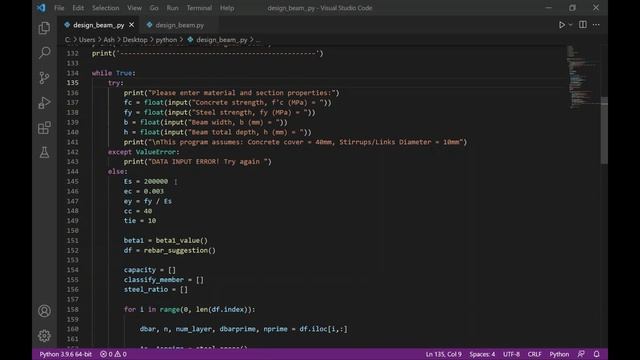Screen dimensions: 640x360
Task: Select the active design_beam_.py tab
Action: [98, 25]
